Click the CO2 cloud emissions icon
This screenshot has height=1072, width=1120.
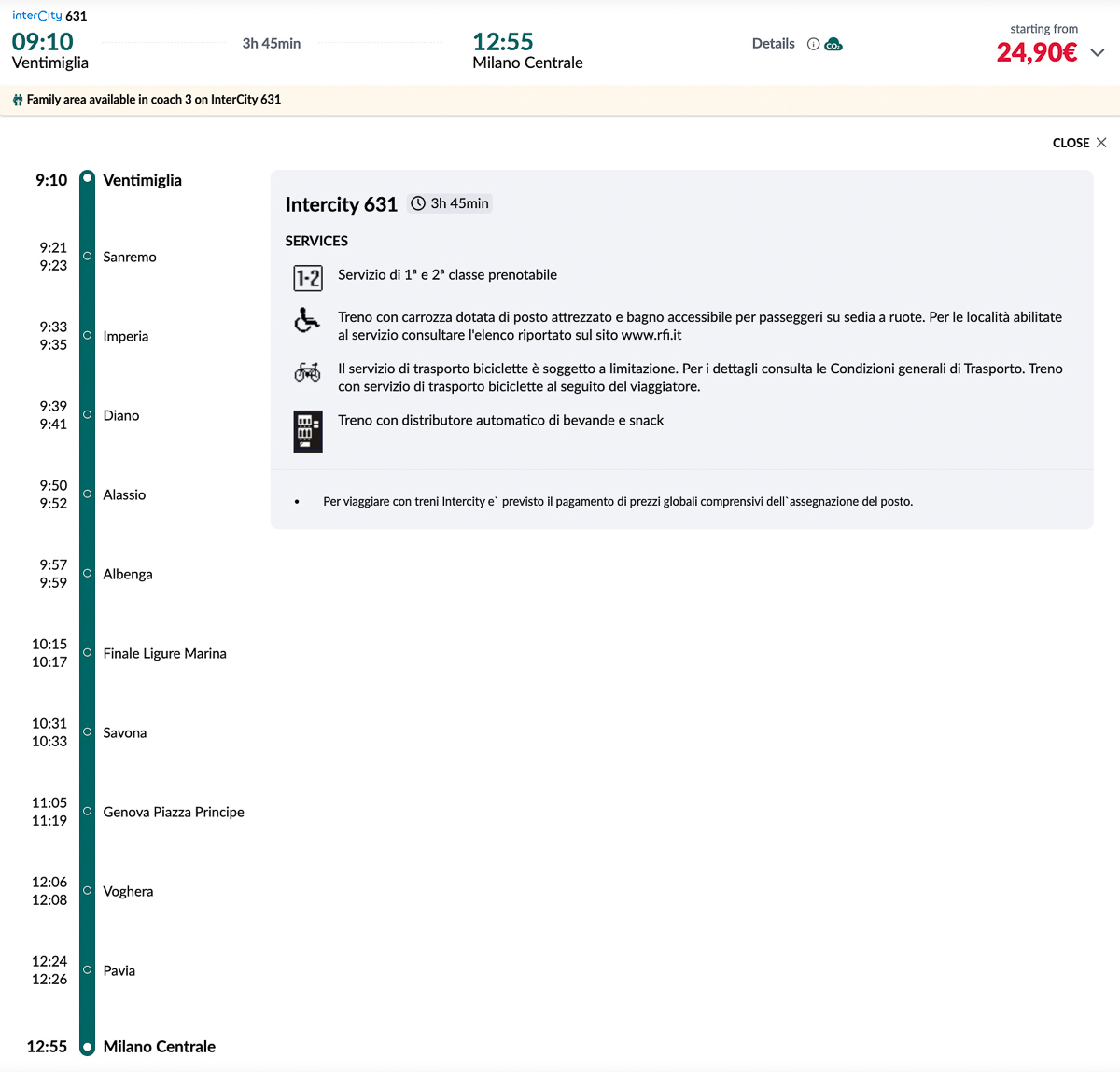(833, 44)
